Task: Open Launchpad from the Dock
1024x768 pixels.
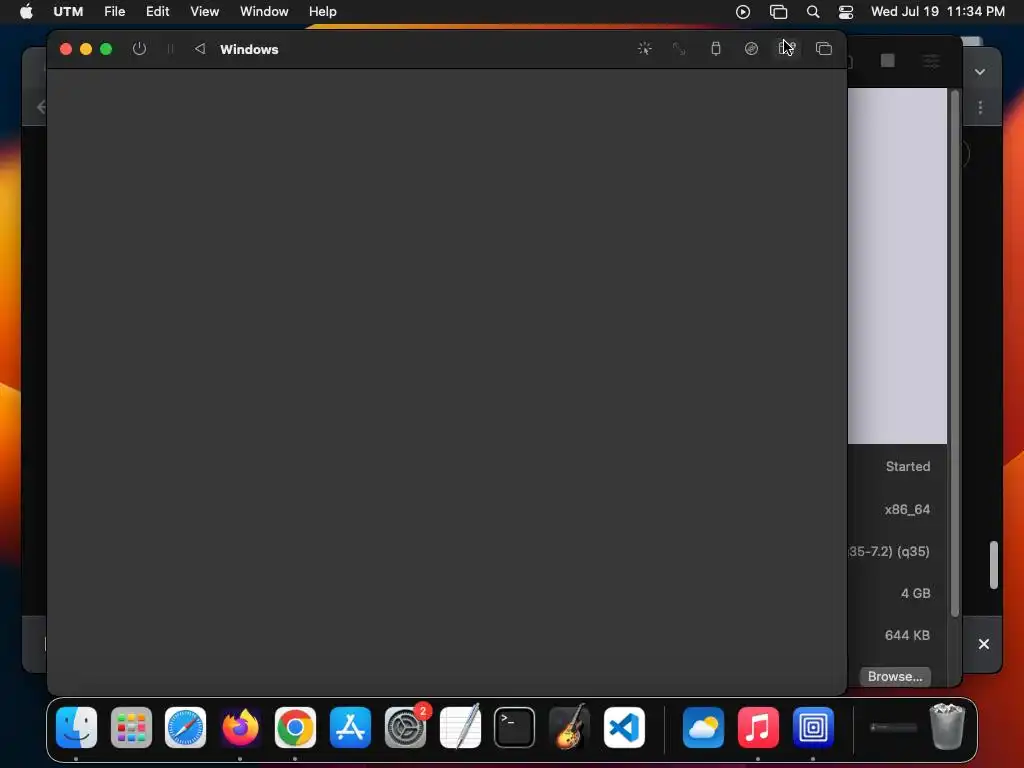Action: (x=131, y=728)
